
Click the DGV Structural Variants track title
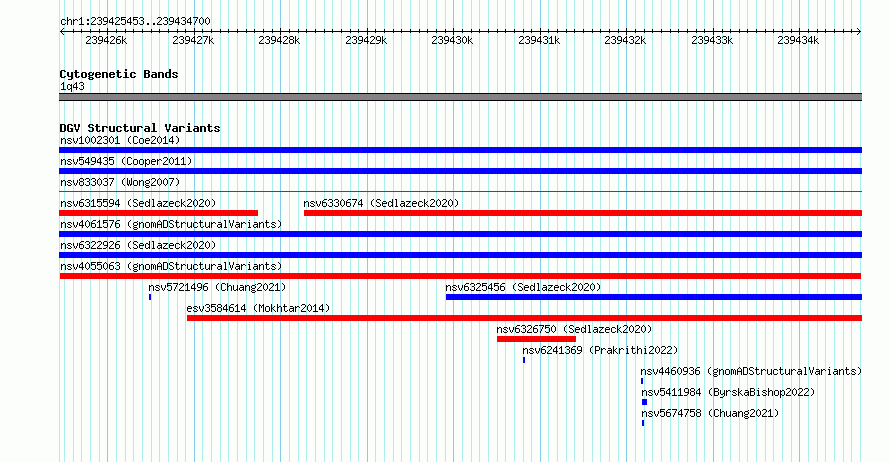point(140,128)
